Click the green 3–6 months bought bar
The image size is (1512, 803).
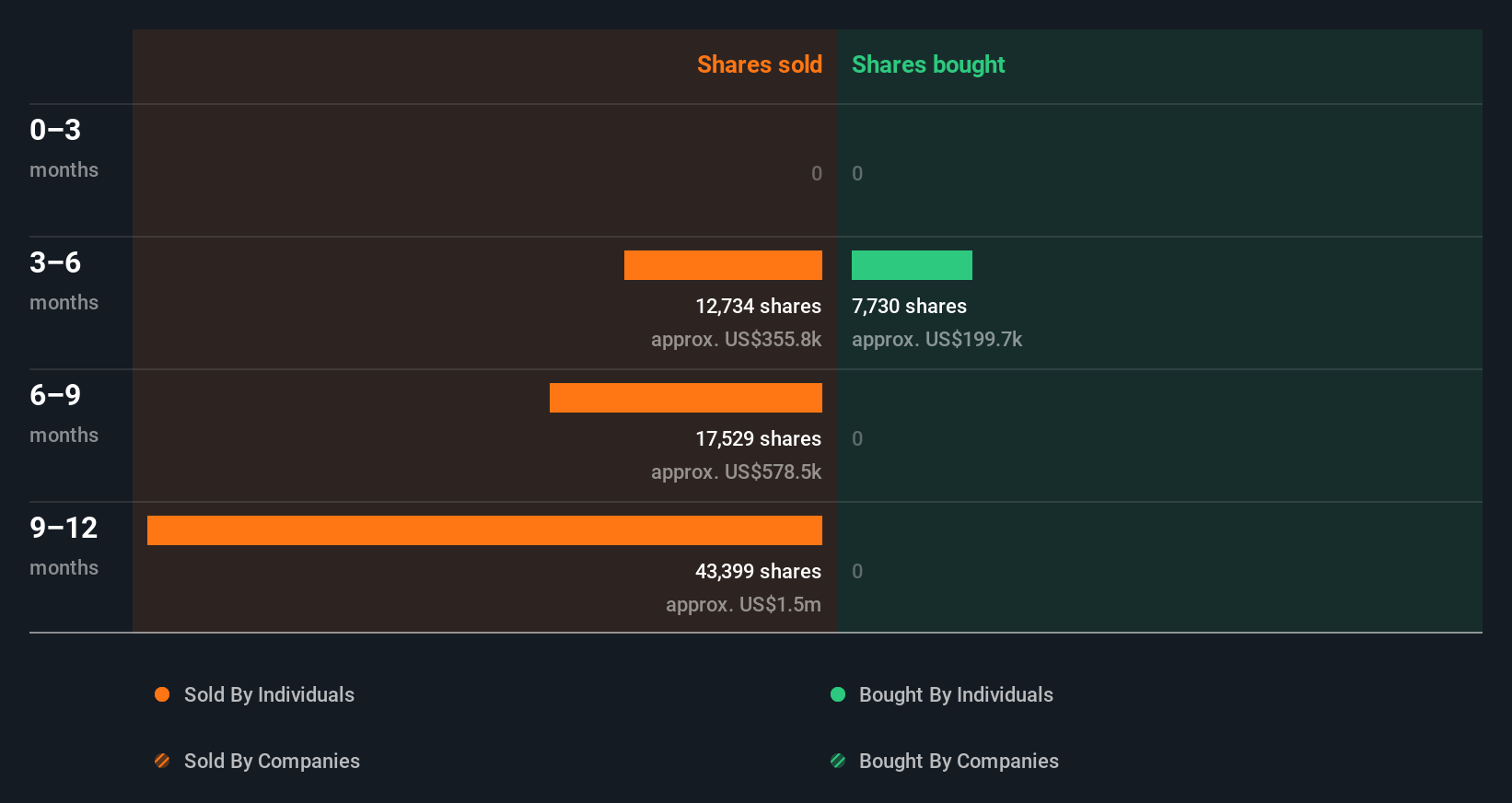pyautogui.click(x=912, y=265)
